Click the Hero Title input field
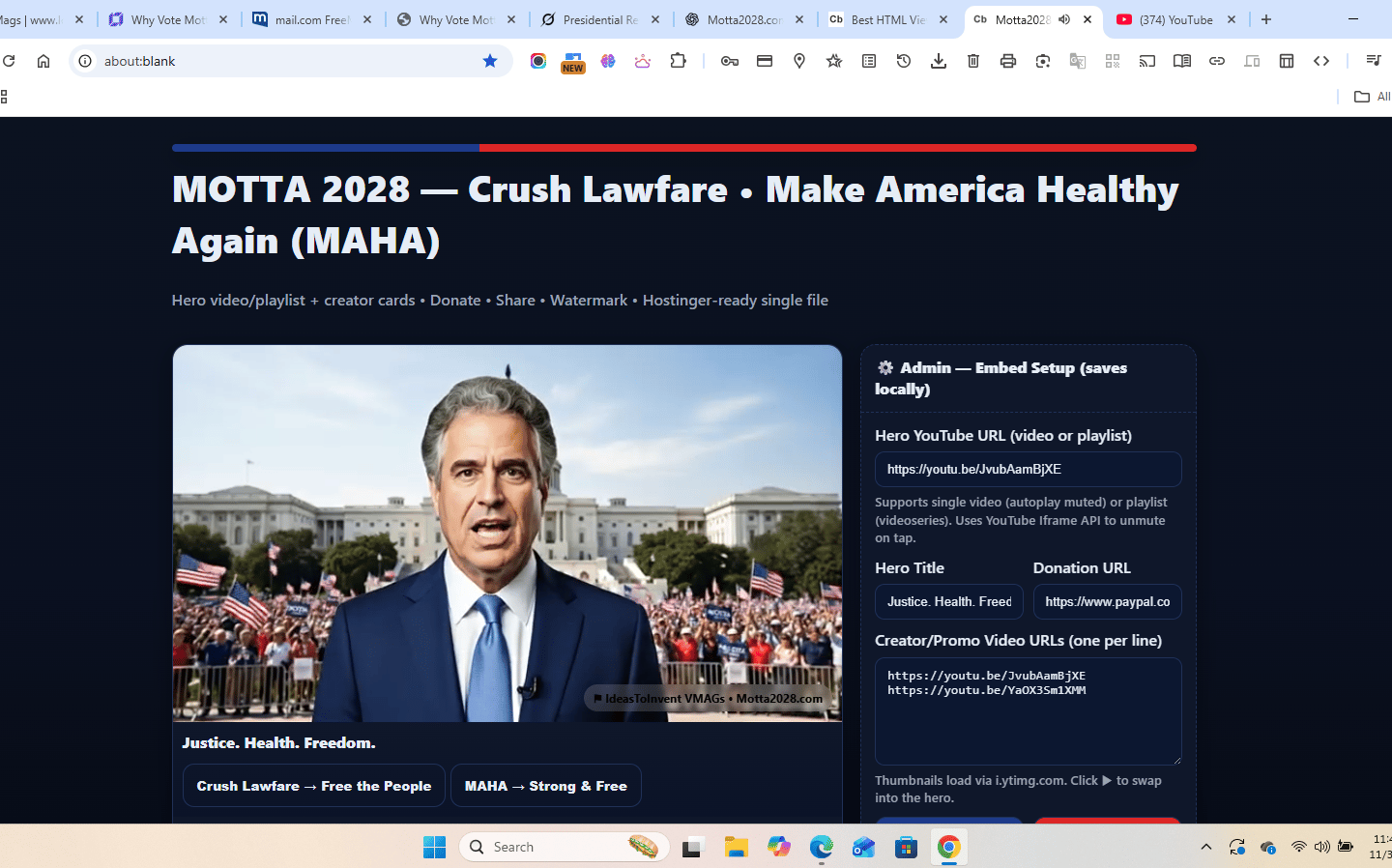The width and height of the screenshot is (1392, 868). point(948,601)
